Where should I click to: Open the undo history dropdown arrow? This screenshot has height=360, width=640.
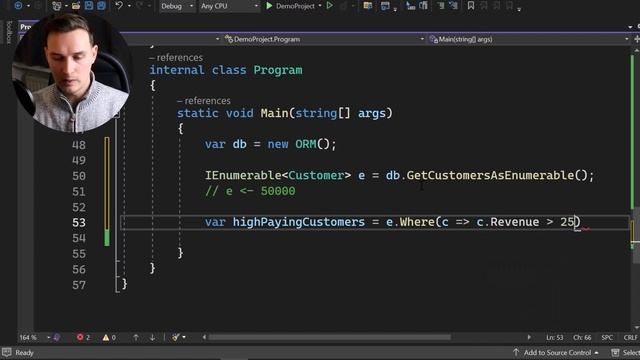point(129,6)
